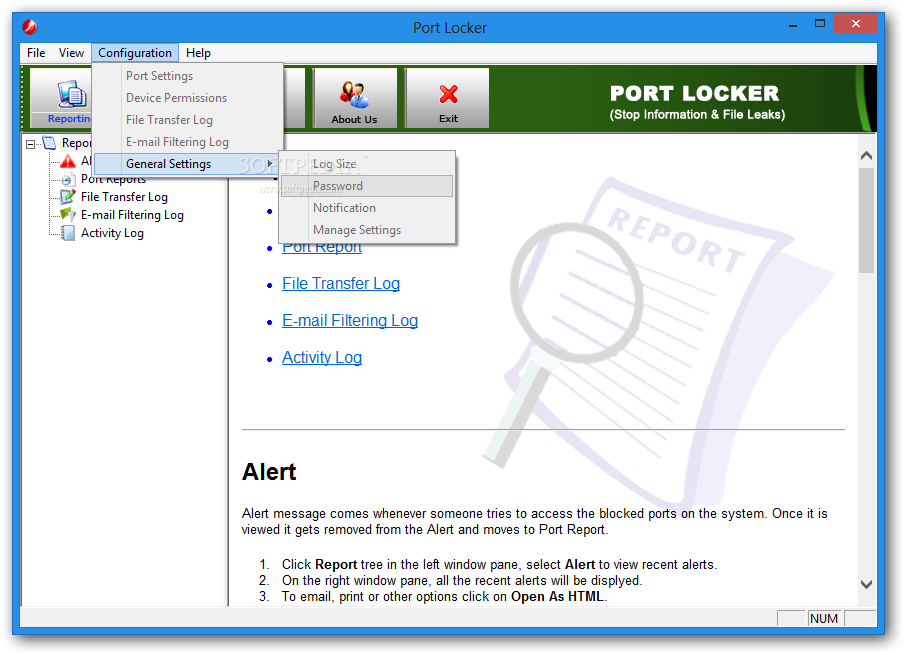905x655 pixels.
Task: Collapse the Report tree node
Action: pyautogui.click(x=31, y=144)
